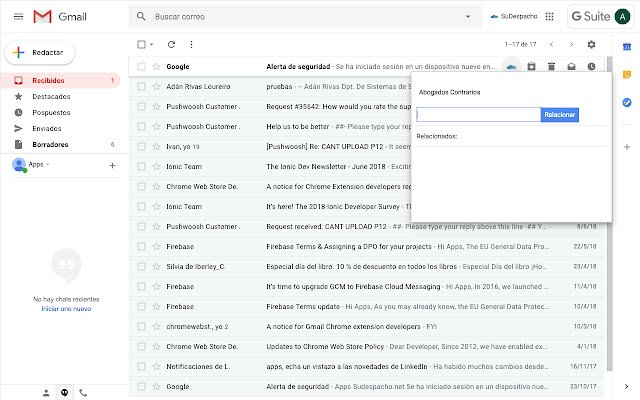Refresh the inbox

[x=171, y=44]
